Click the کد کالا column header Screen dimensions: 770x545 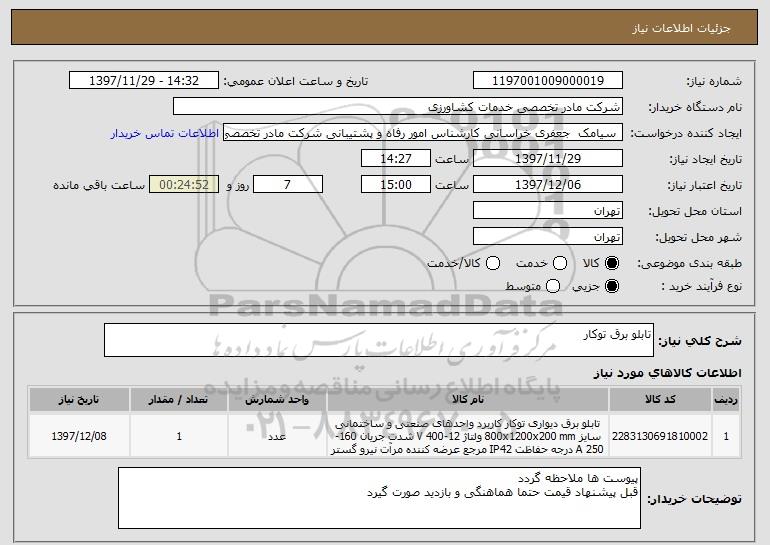tap(660, 400)
